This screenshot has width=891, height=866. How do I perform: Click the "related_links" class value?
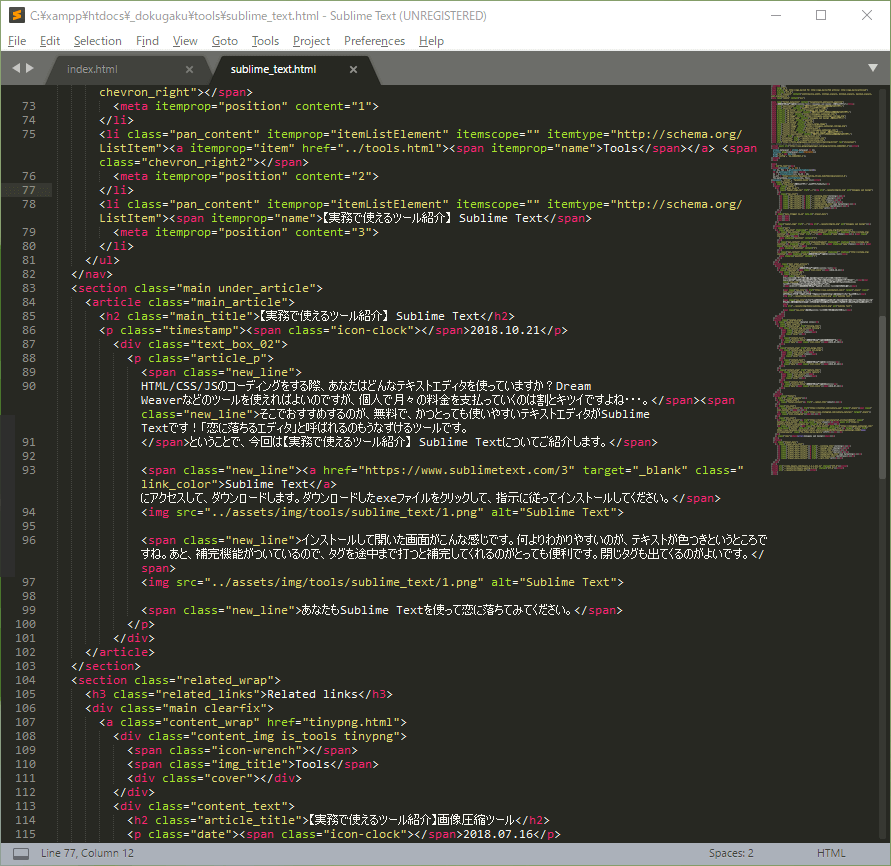207,694
